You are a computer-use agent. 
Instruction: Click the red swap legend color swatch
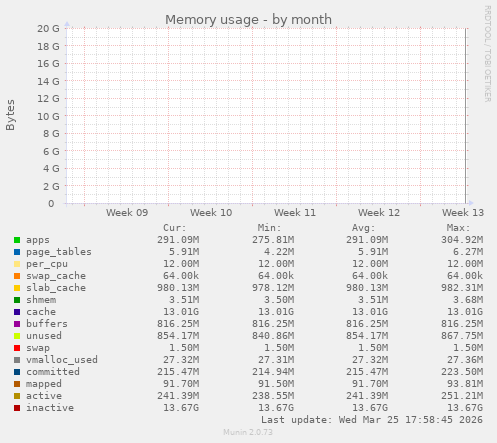coord(17,348)
